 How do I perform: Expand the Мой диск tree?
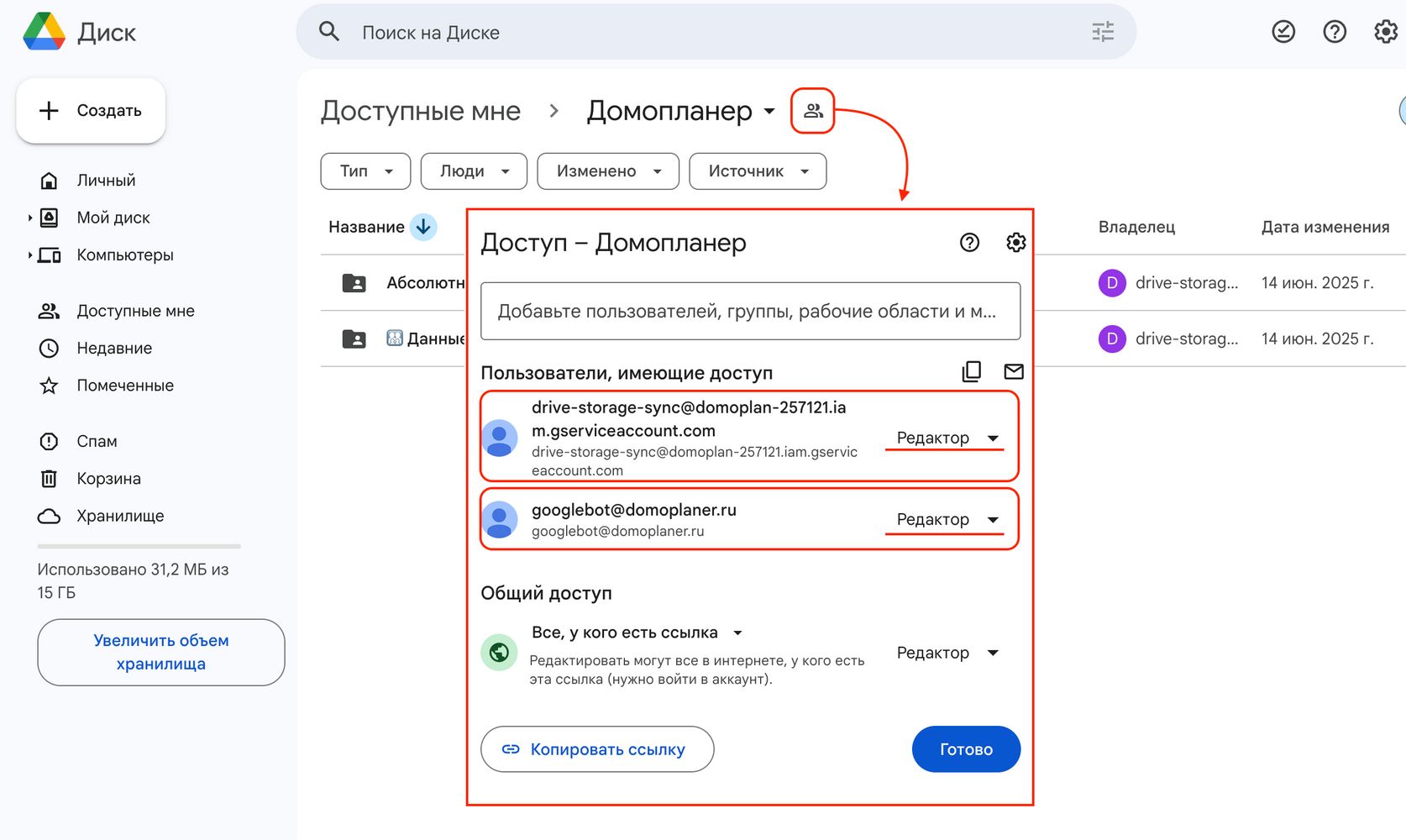[30, 218]
